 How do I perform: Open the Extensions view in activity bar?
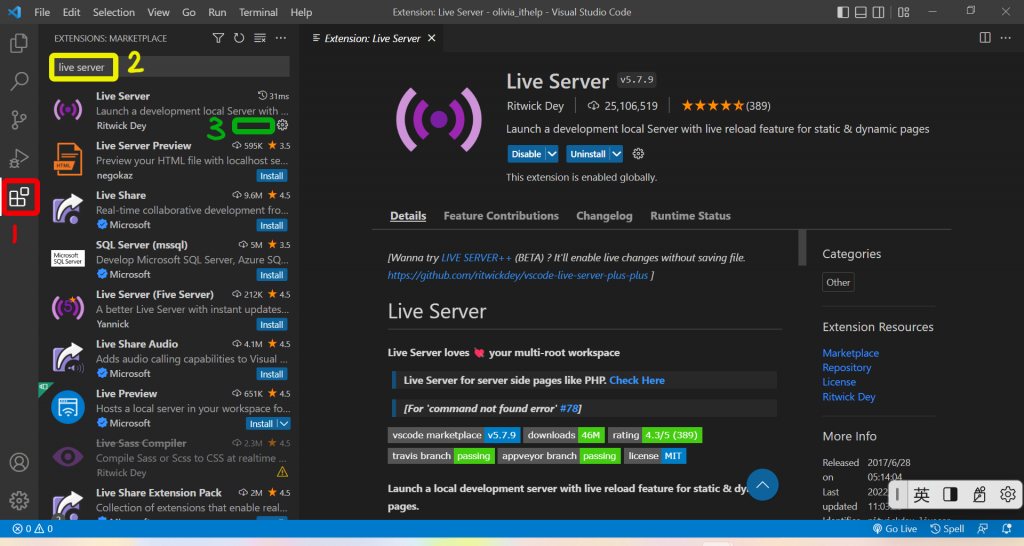tap(19, 197)
